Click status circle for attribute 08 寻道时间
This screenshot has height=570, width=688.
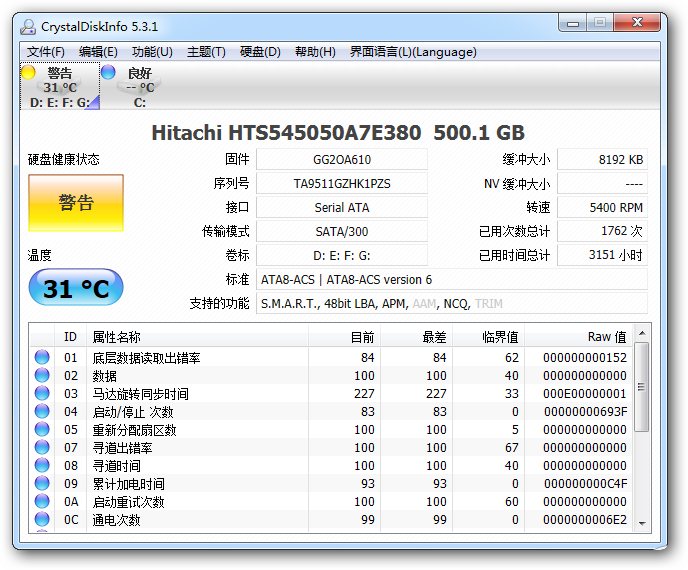click(42, 465)
